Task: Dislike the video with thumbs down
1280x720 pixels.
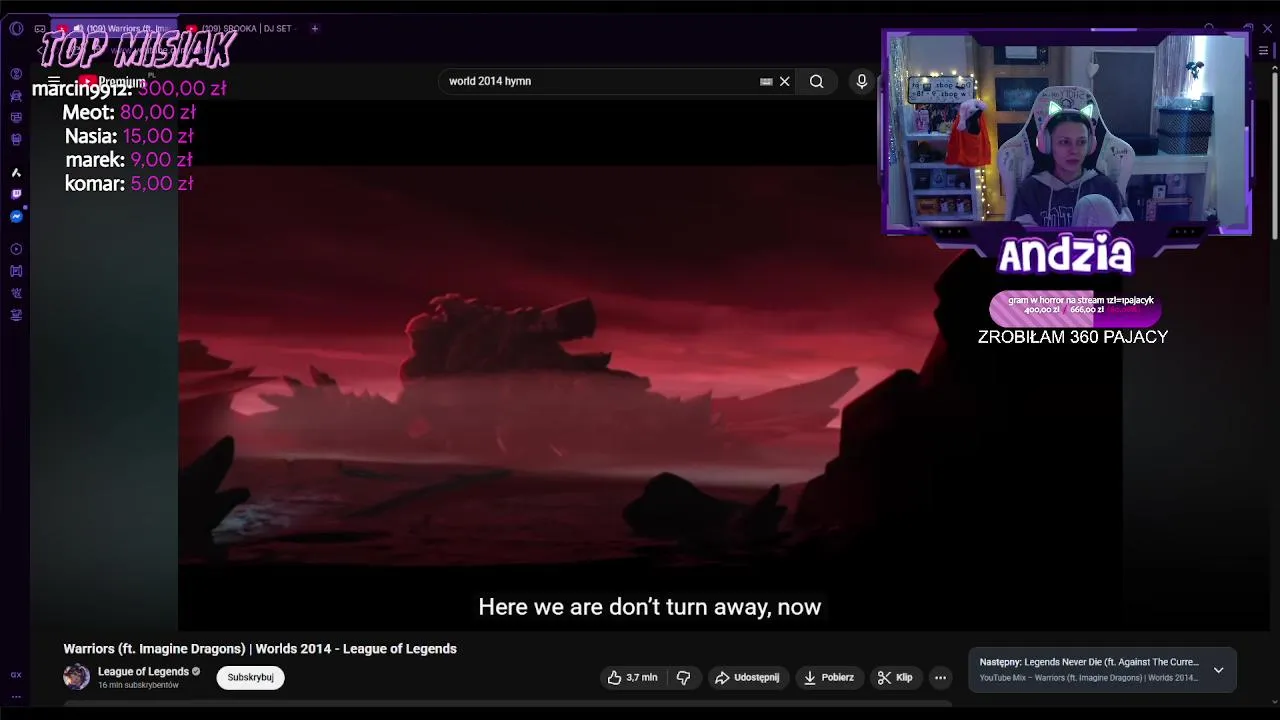Action: tap(683, 677)
